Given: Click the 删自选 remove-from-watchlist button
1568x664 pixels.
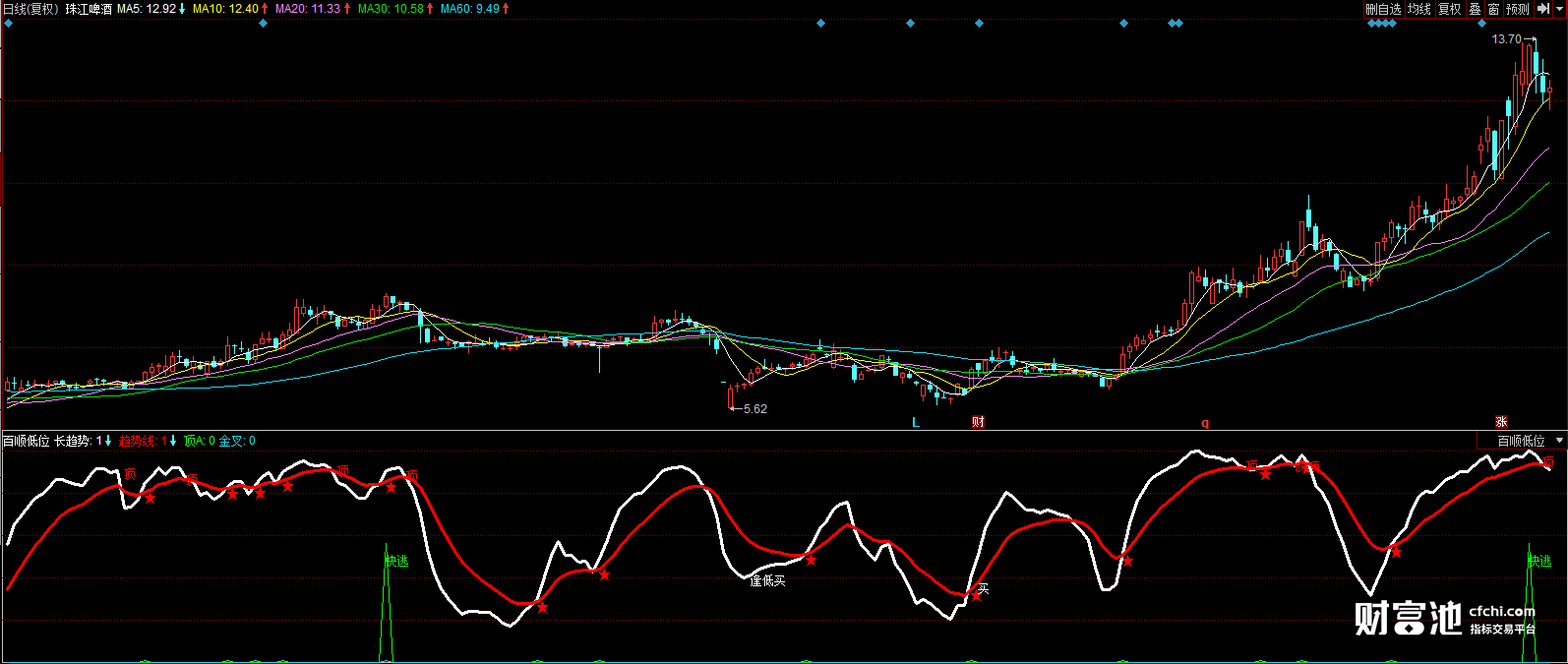Looking at the screenshot, I should (x=1383, y=9).
